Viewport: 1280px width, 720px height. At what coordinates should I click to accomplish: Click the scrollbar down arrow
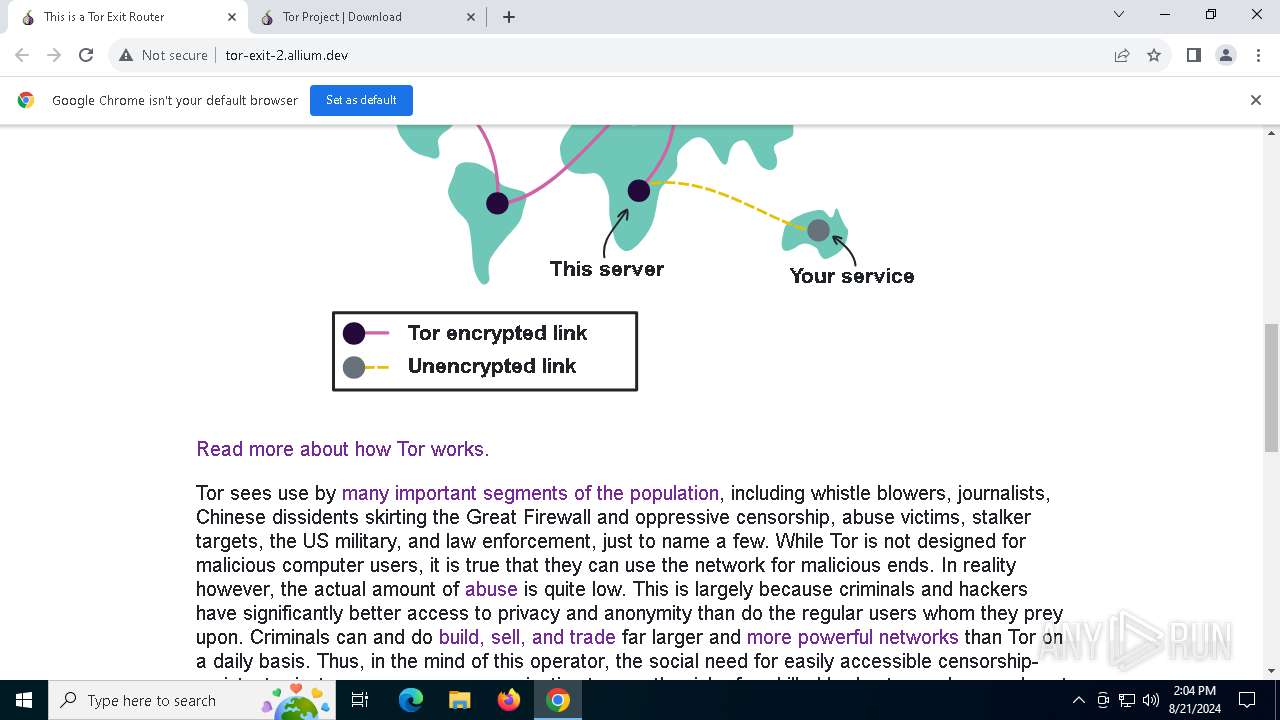[1272, 671]
